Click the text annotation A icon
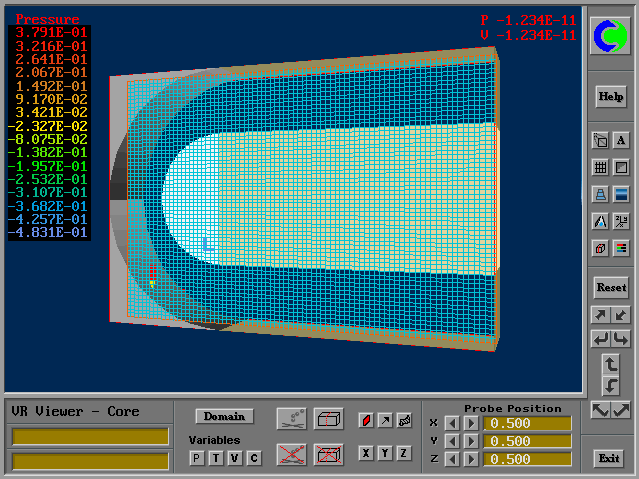This screenshot has height=479, width=639. coord(621,141)
